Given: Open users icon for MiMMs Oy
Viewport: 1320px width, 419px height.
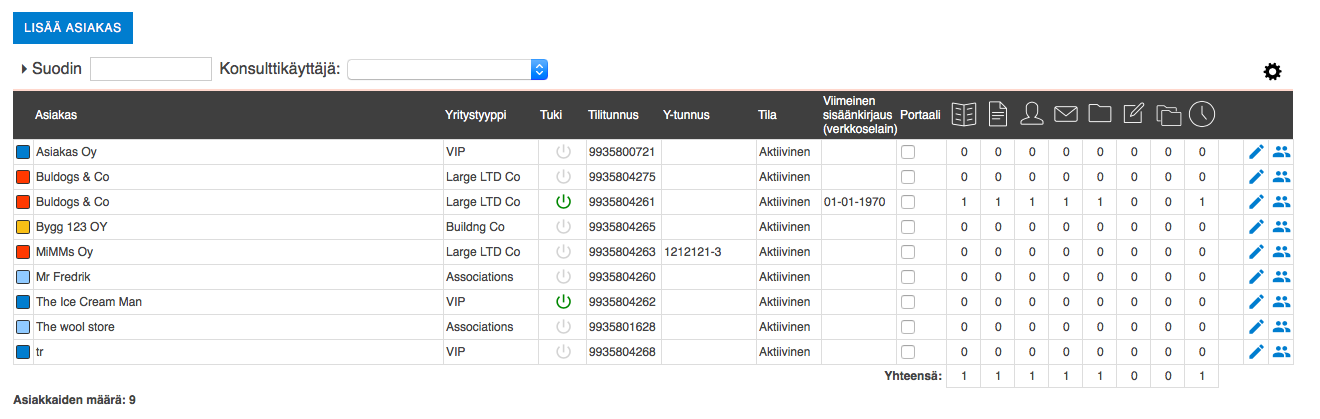Looking at the screenshot, I should click(1281, 252).
